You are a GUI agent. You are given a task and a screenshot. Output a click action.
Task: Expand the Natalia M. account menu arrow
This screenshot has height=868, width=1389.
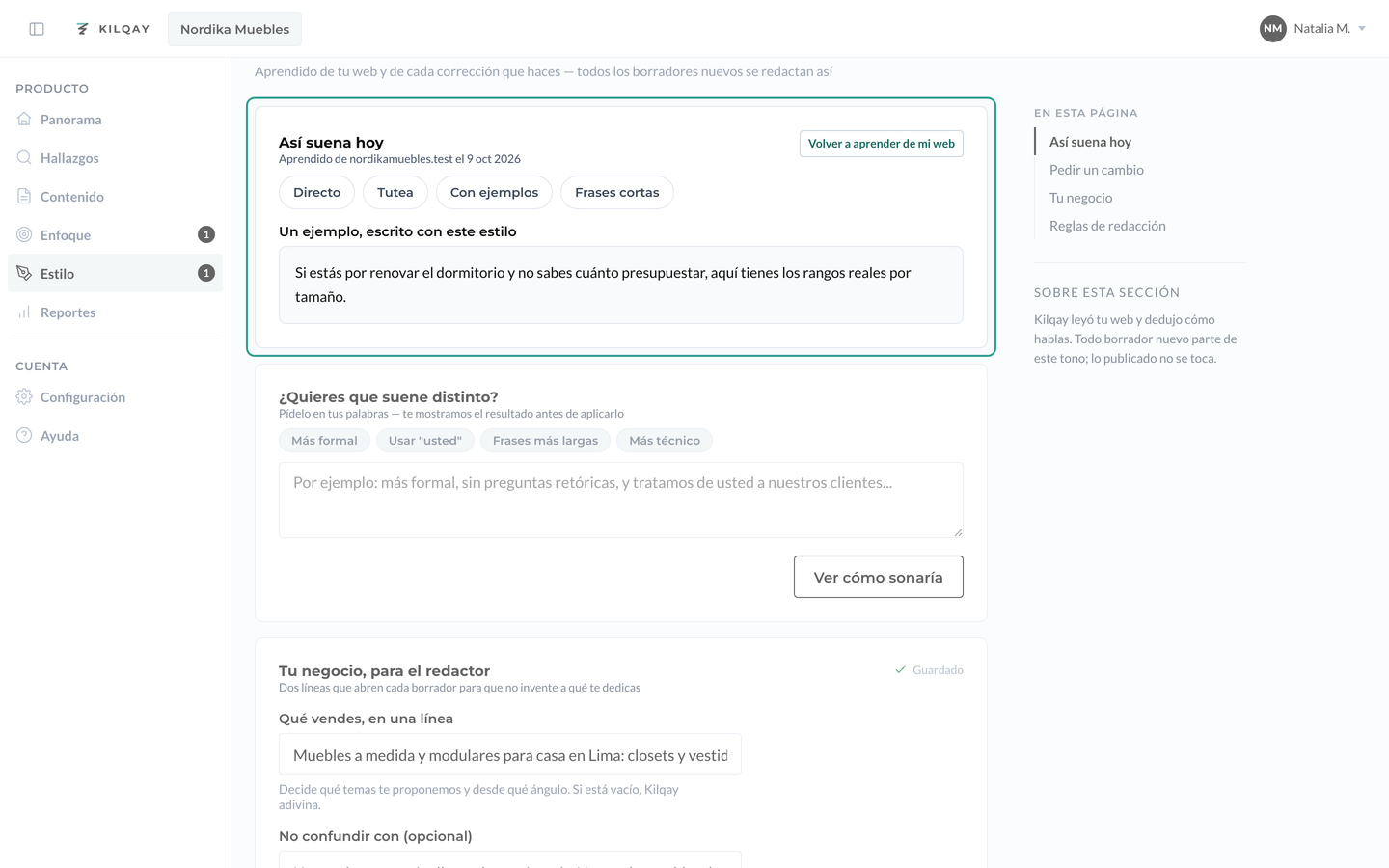(1362, 29)
